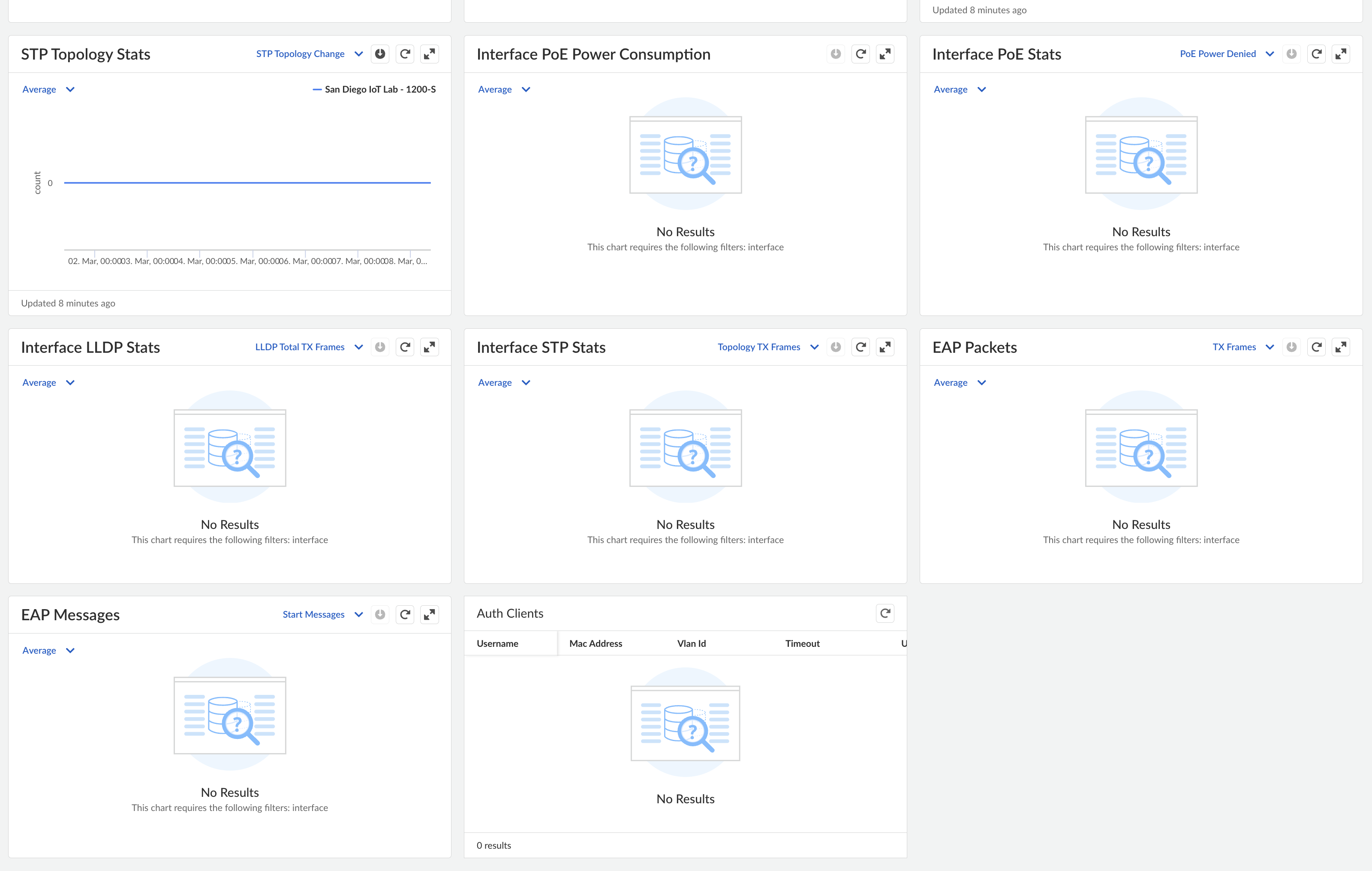This screenshot has height=871, width=1372.
Task: Open Average dropdown in EAP Packets
Action: 959,383
